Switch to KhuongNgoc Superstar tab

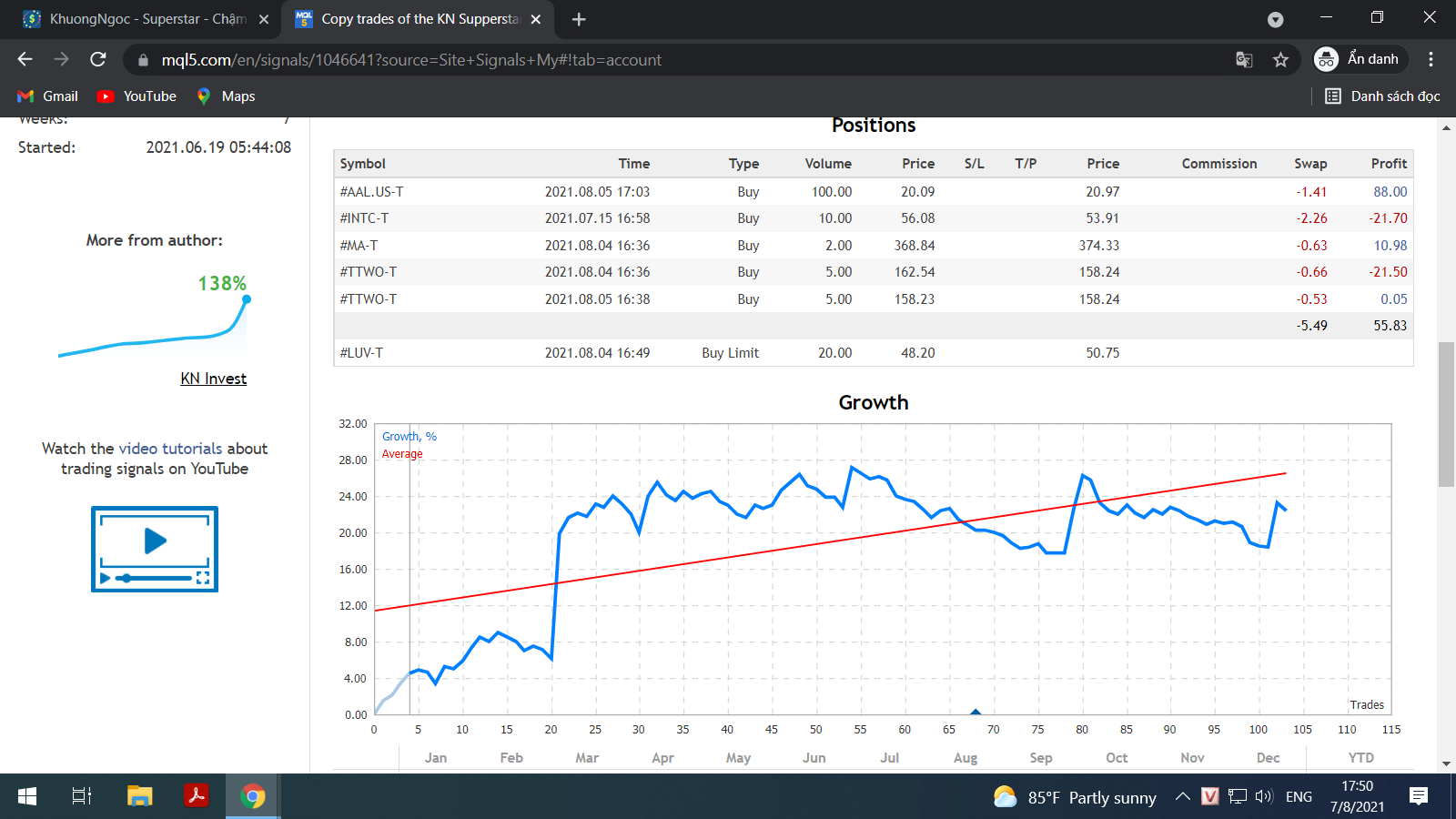click(x=146, y=19)
